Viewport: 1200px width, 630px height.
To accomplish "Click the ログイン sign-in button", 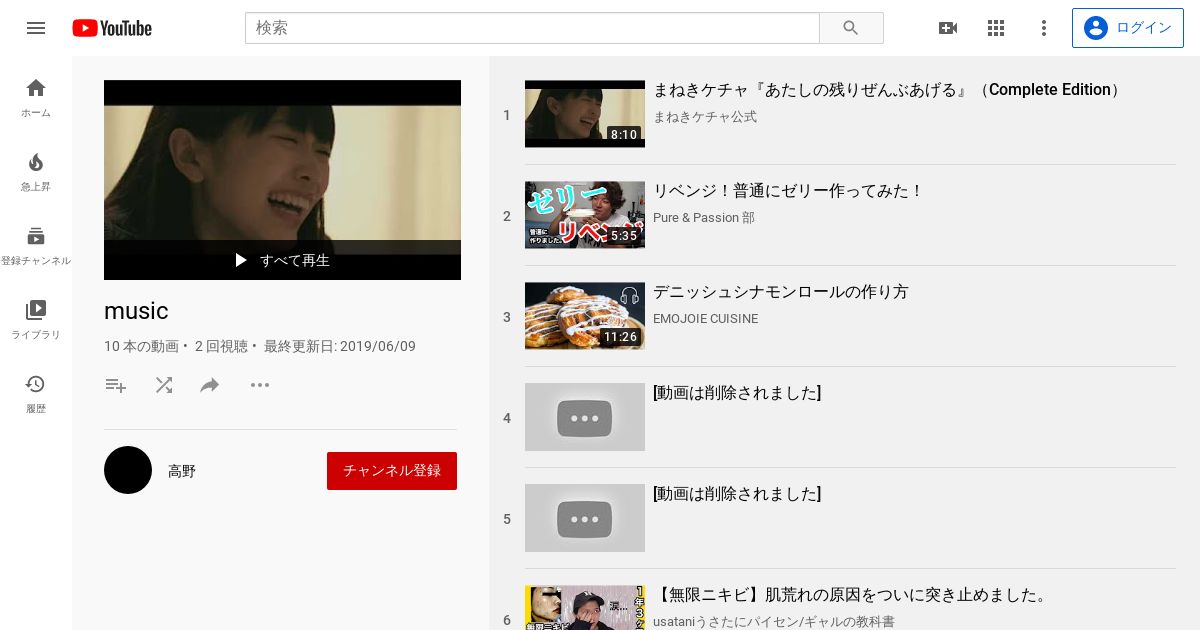I will 1127,28.
